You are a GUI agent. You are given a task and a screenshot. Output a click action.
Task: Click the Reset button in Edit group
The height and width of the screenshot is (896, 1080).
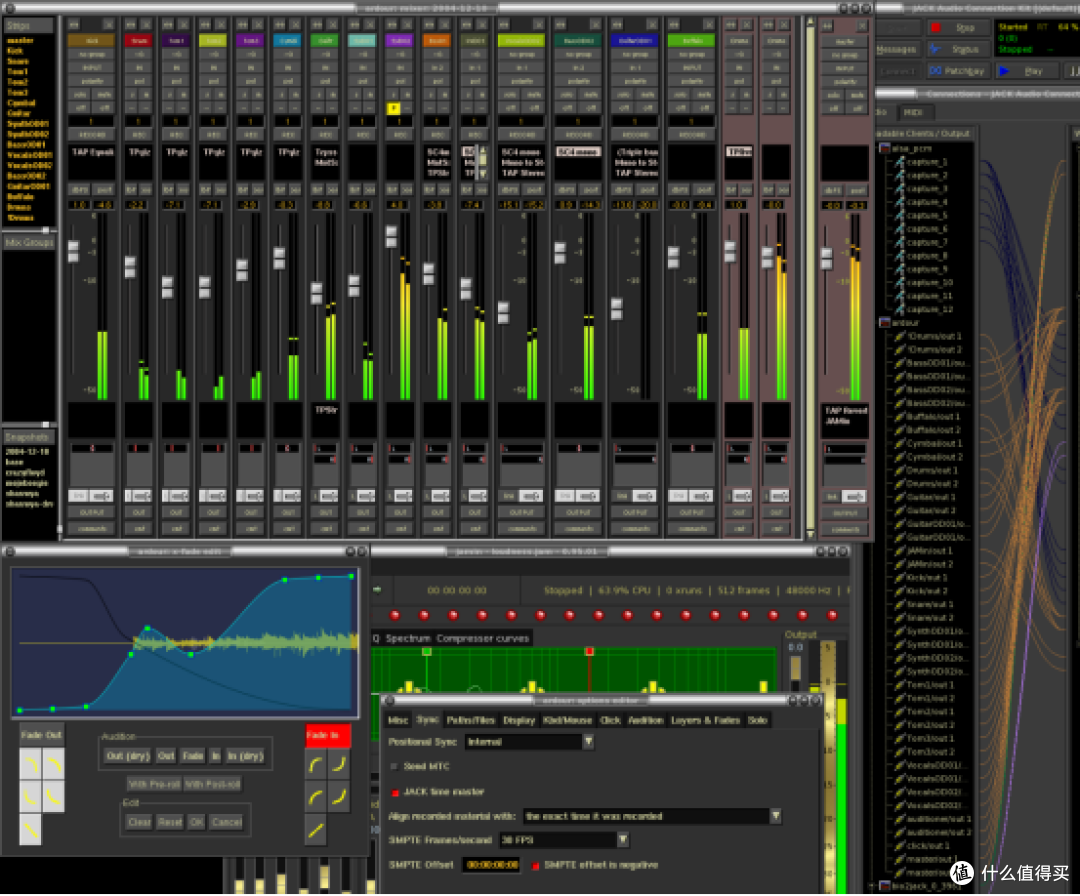[170, 822]
